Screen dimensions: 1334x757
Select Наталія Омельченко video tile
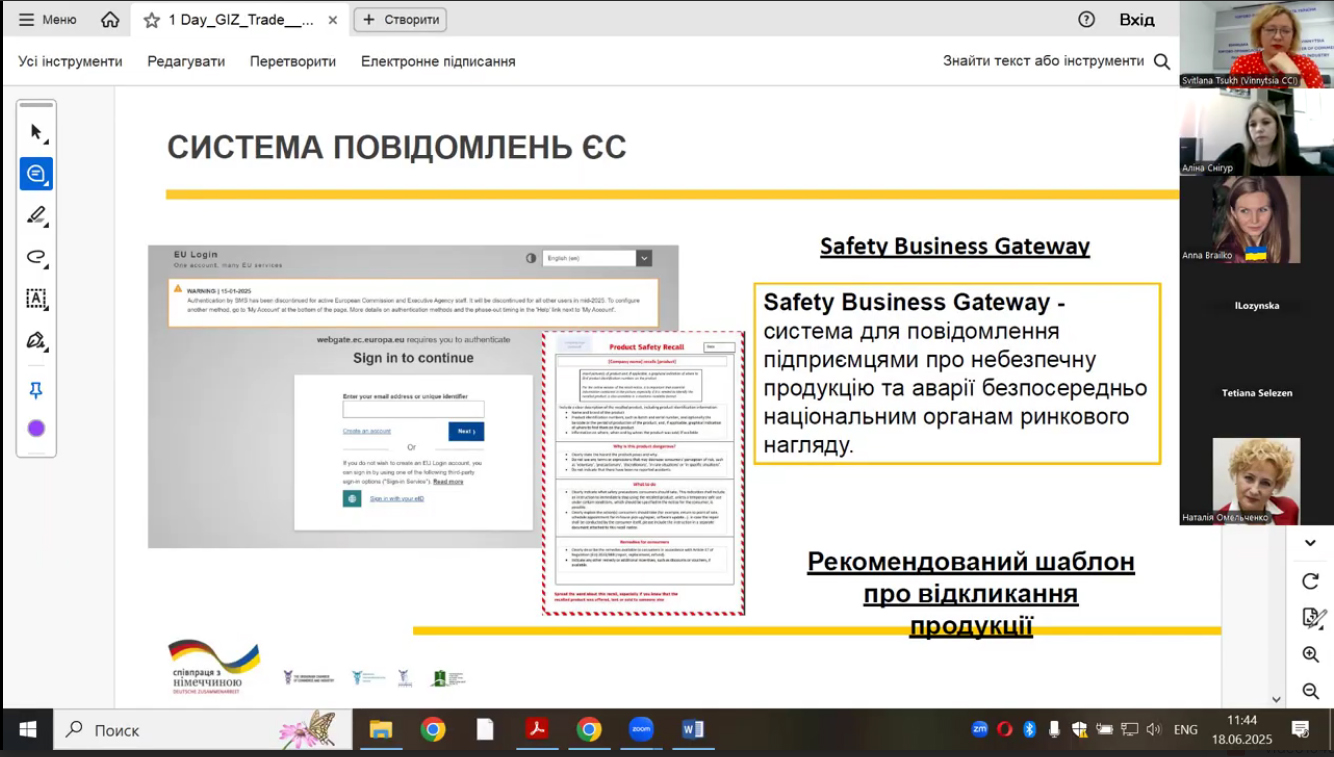click(x=1257, y=481)
